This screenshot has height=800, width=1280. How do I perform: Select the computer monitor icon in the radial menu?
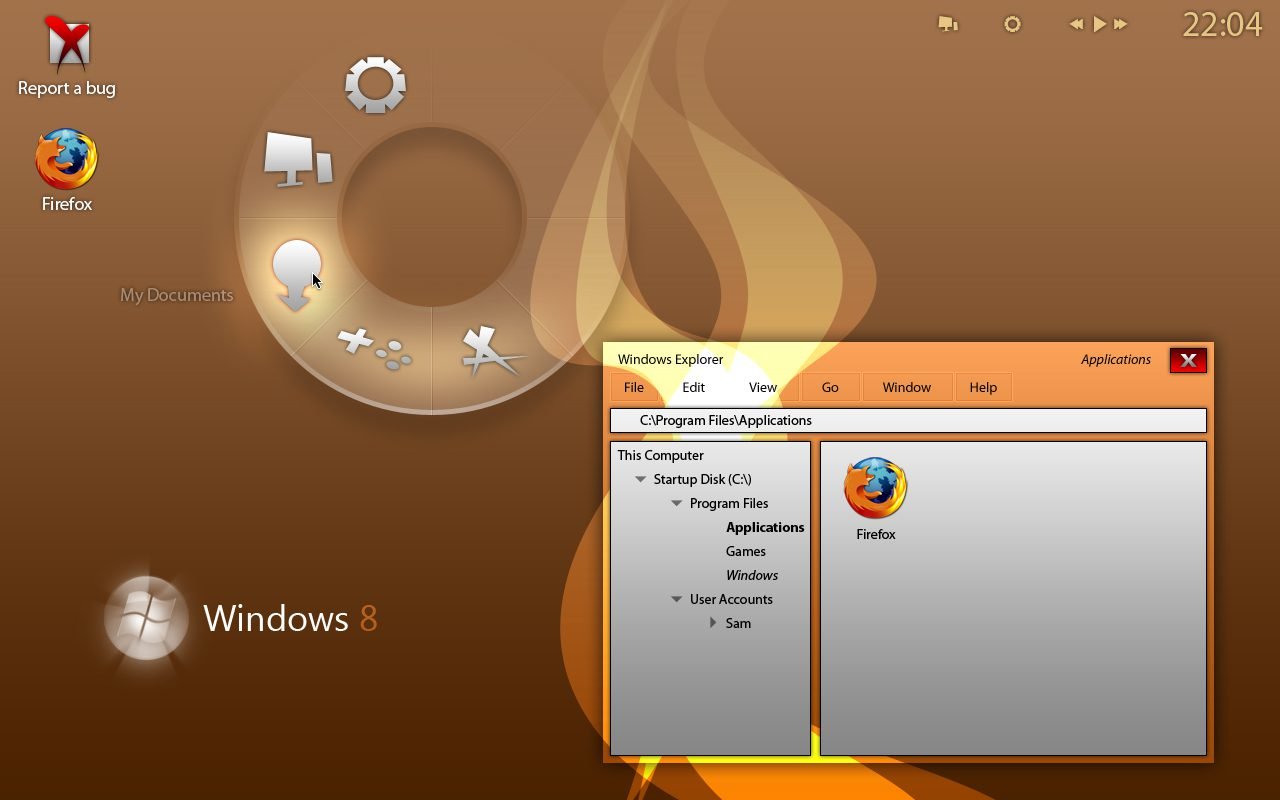pyautogui.click(x=297, y=160)
